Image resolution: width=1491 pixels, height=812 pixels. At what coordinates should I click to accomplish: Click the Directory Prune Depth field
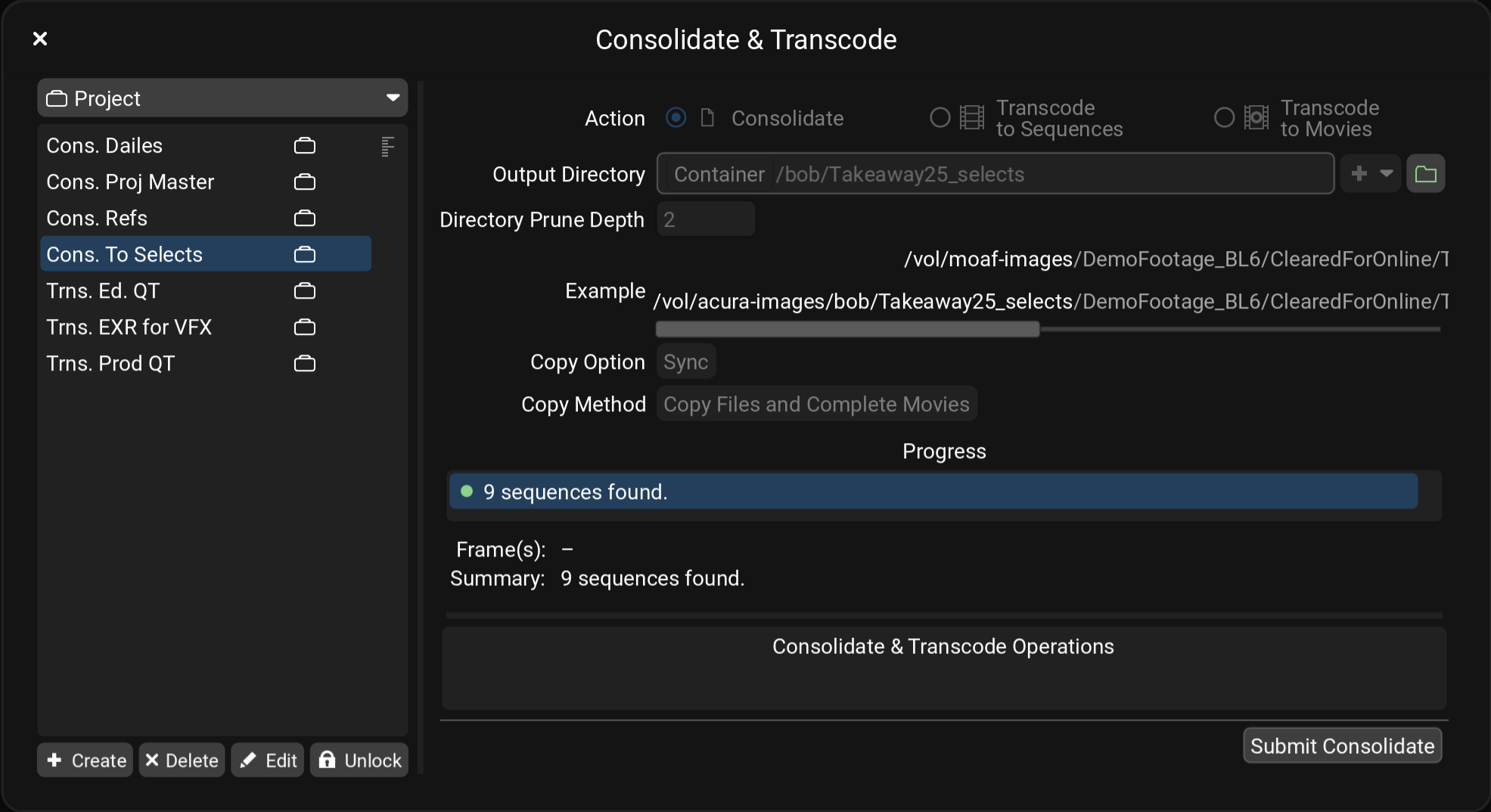point(705,220)
